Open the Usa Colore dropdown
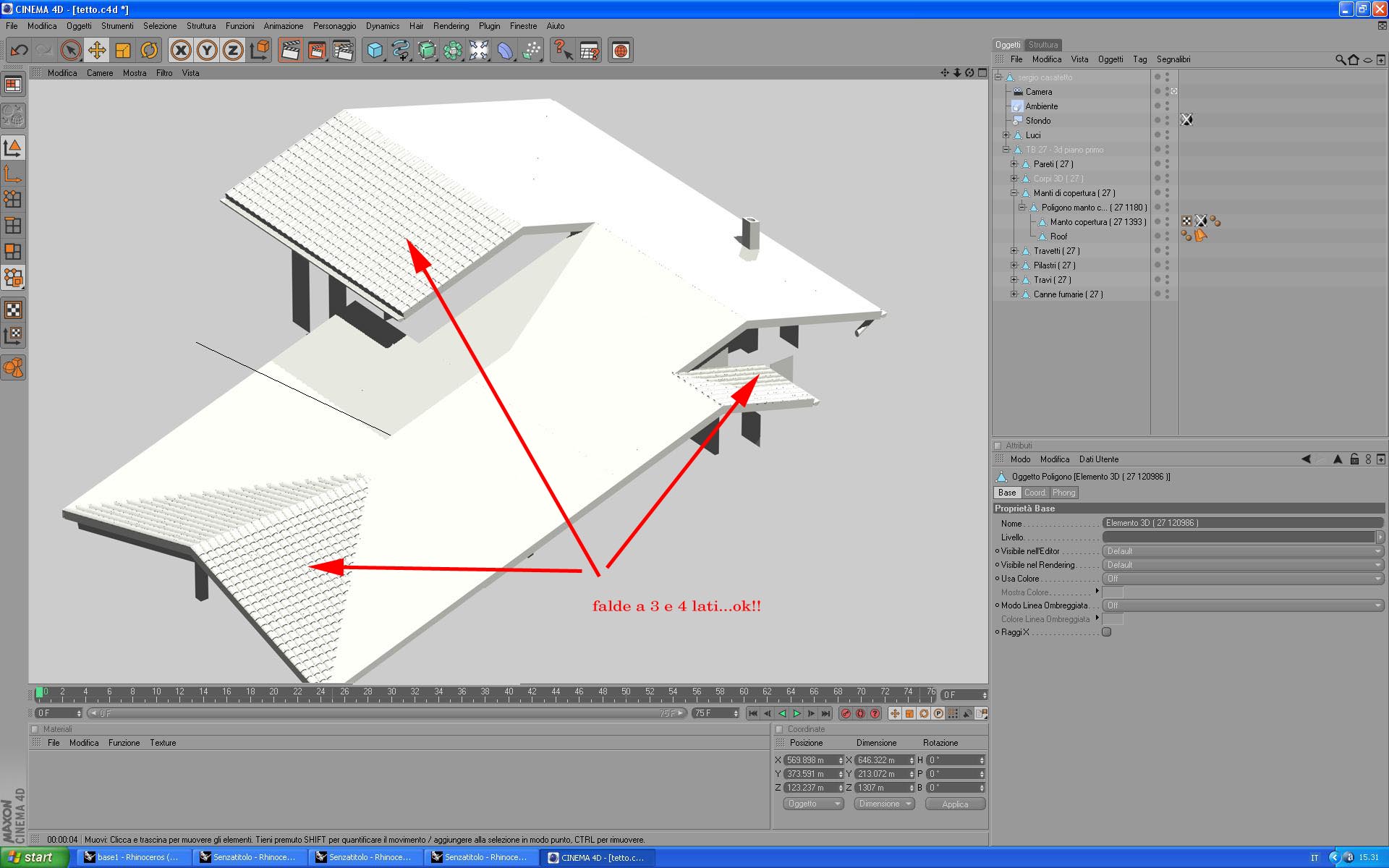Image resolution: width=1389 pixels, height=868 pixels. [1242, 579]
